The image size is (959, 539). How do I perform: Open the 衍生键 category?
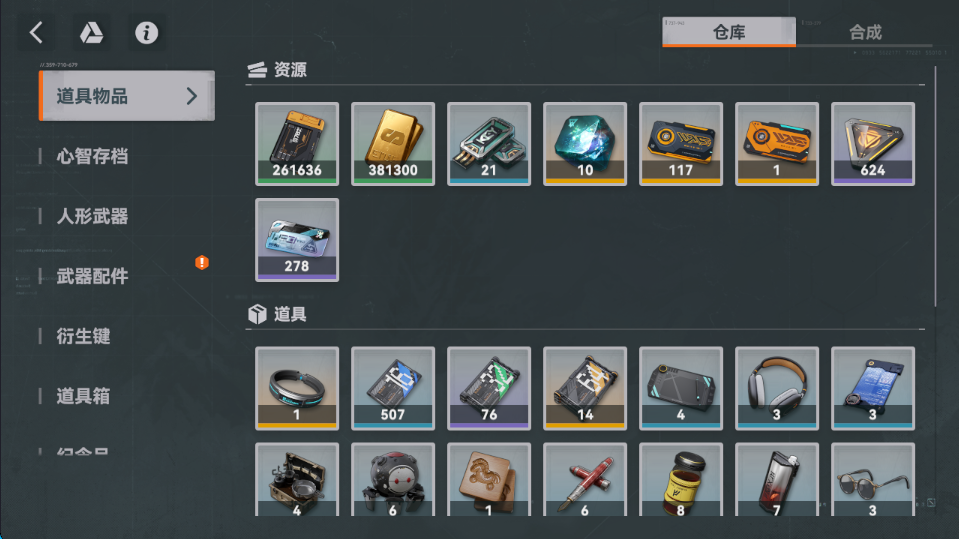click(x=83, y=336)
